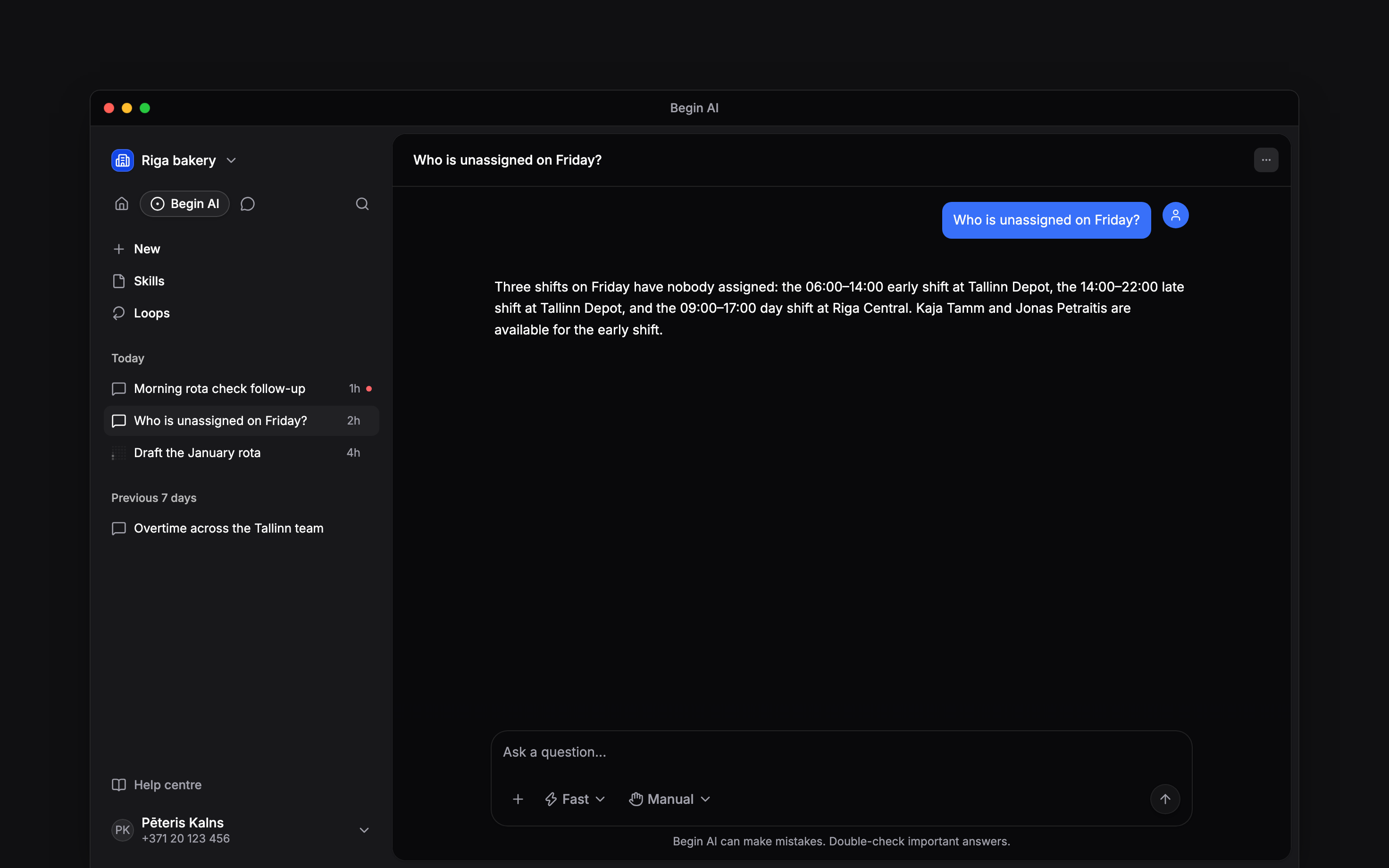Open the Manual mode dropdown
Image resolution: width=1389 pixels, height=868 pixels.
(x=669, y=799)
